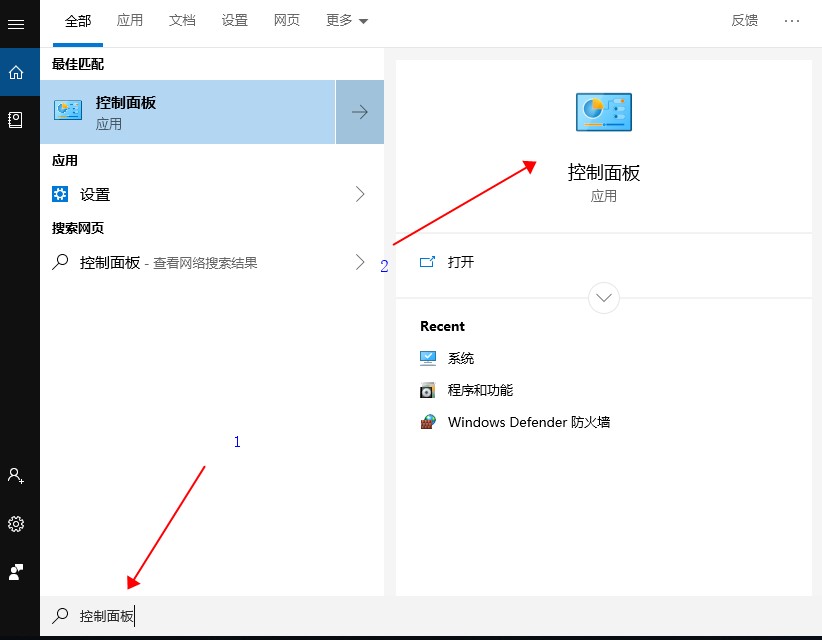Screen dimensions: 822x640
Task: Select the Home icon in left sidebar
Action: [16, 72]
